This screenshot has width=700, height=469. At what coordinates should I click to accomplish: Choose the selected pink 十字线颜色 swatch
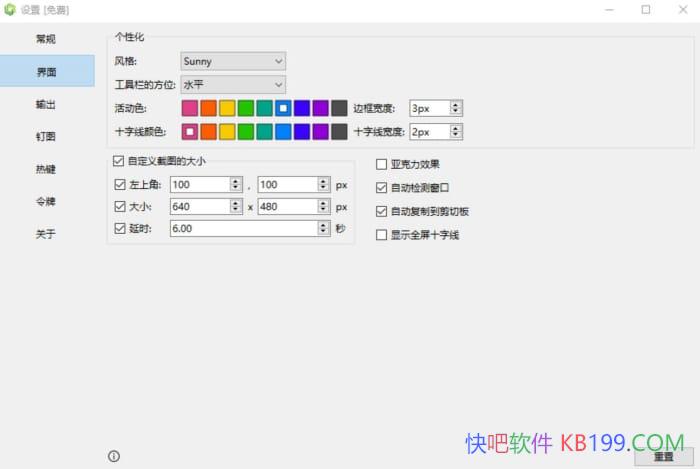190,132
